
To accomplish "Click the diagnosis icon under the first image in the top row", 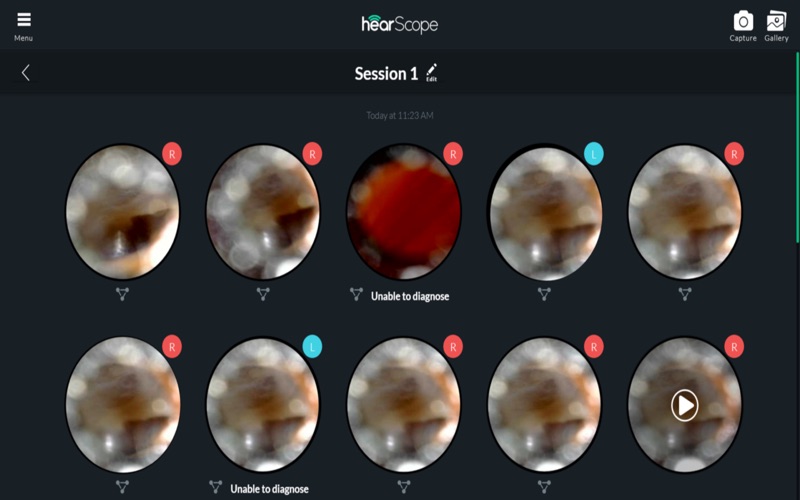I will click(122, 294).
